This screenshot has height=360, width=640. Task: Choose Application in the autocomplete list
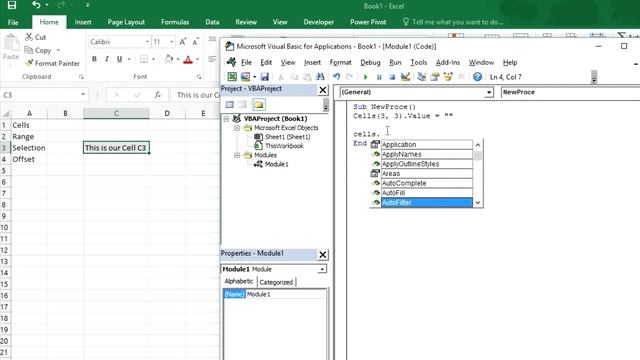pos(426,144)
